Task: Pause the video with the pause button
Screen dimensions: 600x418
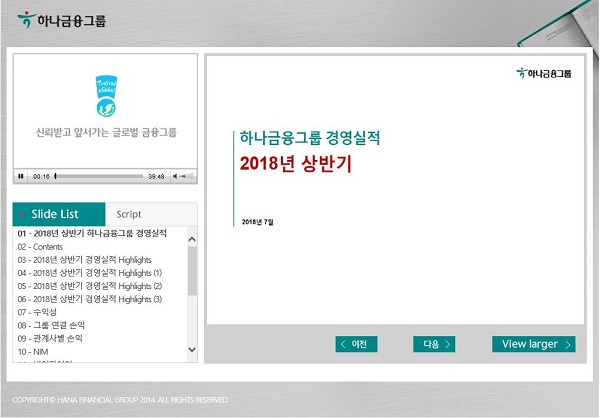Action: [x=21, y=176]
